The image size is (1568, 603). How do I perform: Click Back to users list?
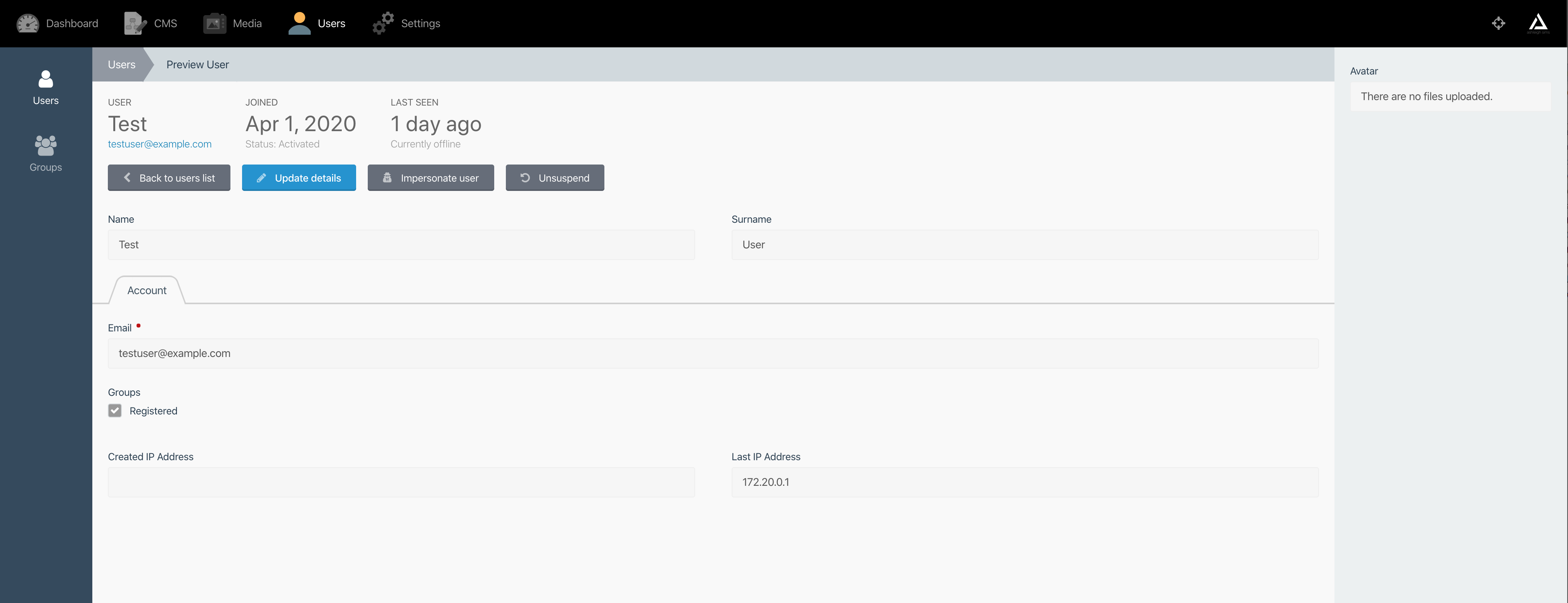[x=169, y=177]
